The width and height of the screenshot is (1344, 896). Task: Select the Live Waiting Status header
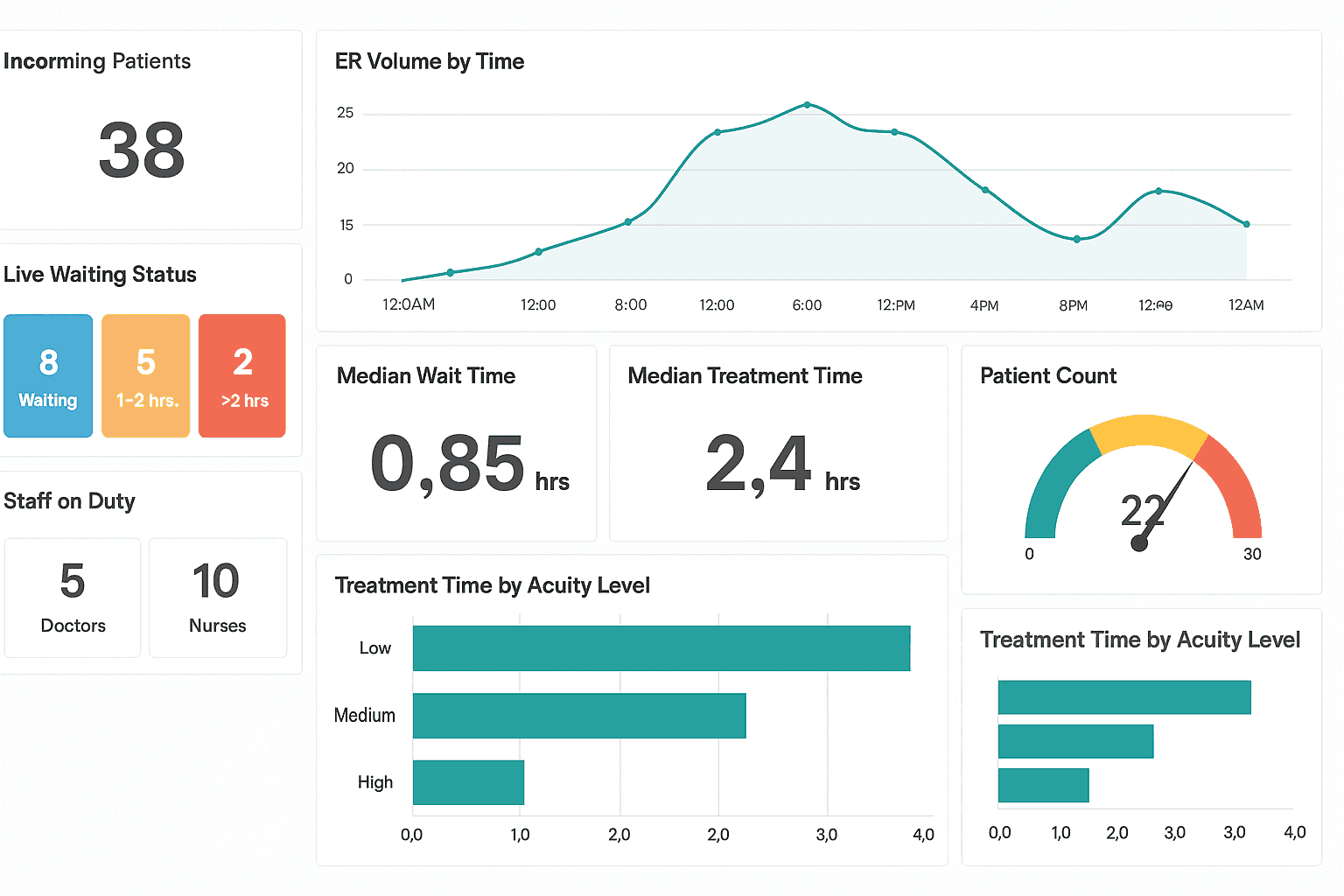click(x=99, y=274)
